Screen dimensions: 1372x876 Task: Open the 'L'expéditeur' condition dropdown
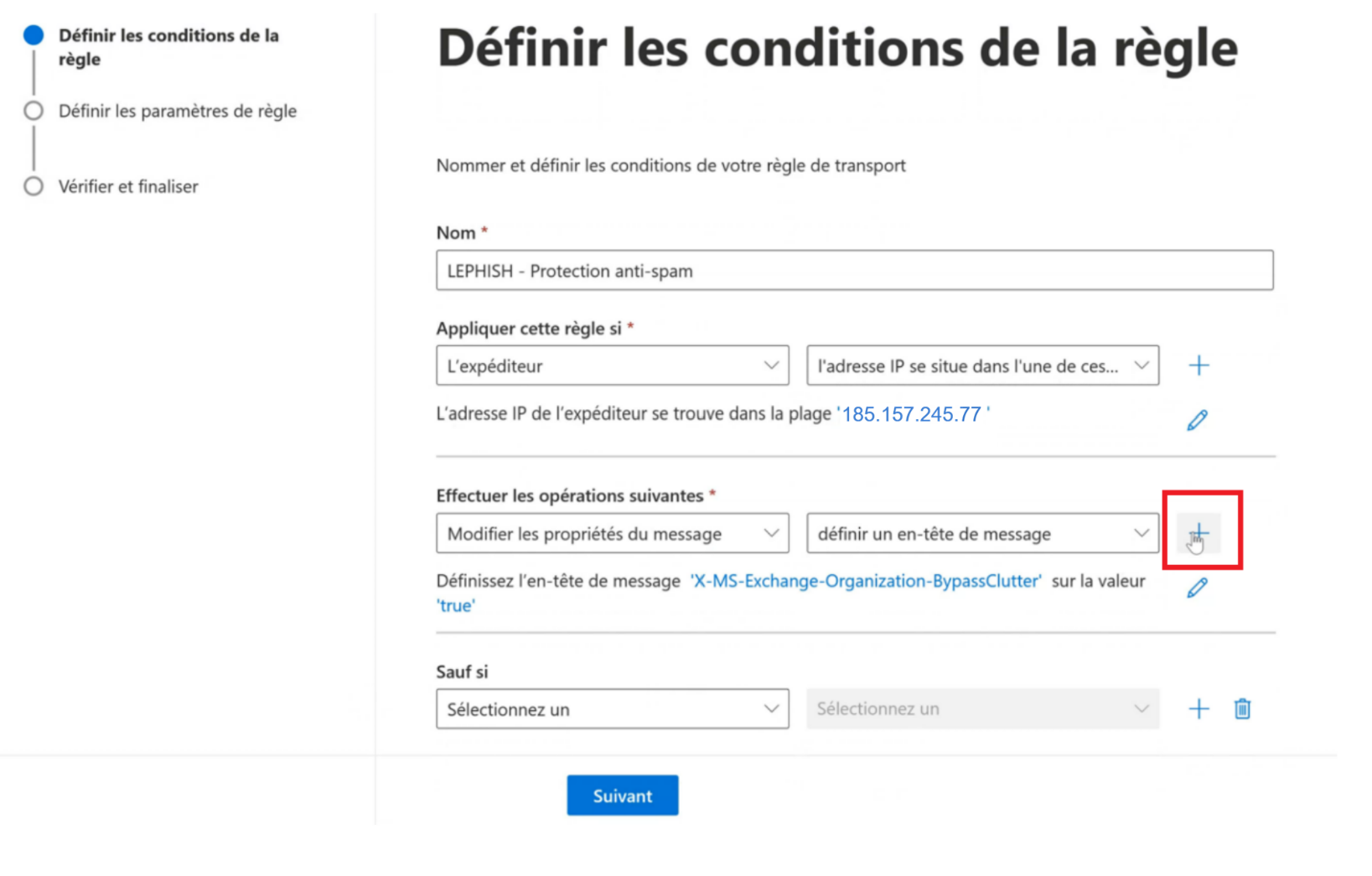(612, 365)
